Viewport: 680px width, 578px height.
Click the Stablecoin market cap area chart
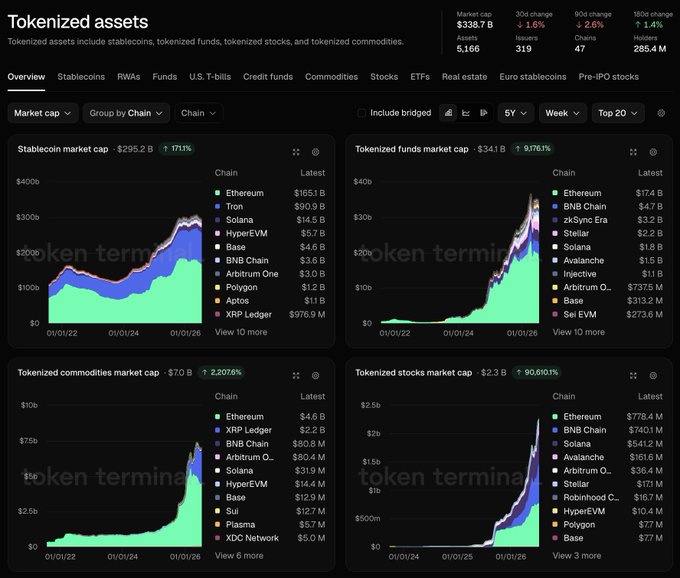pyautogui.click(x=125, y=269)
